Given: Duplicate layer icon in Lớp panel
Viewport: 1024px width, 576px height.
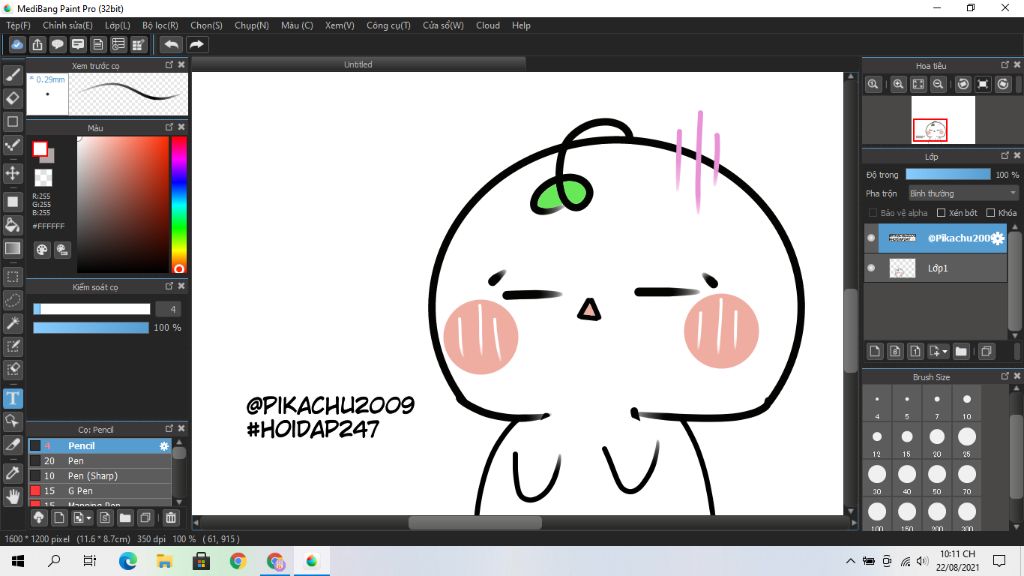Looking at the screenshot, I should click(x=986, y=351).
